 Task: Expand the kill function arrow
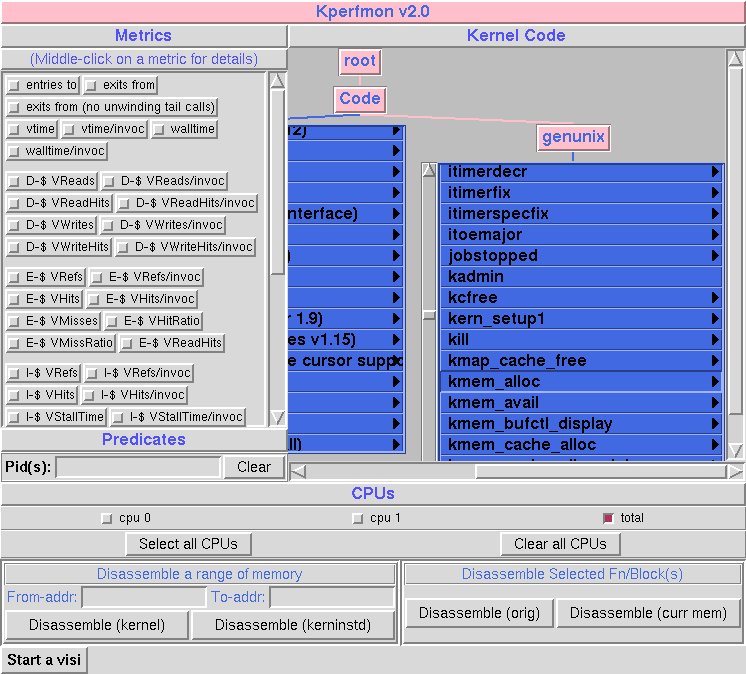(715, 340)
